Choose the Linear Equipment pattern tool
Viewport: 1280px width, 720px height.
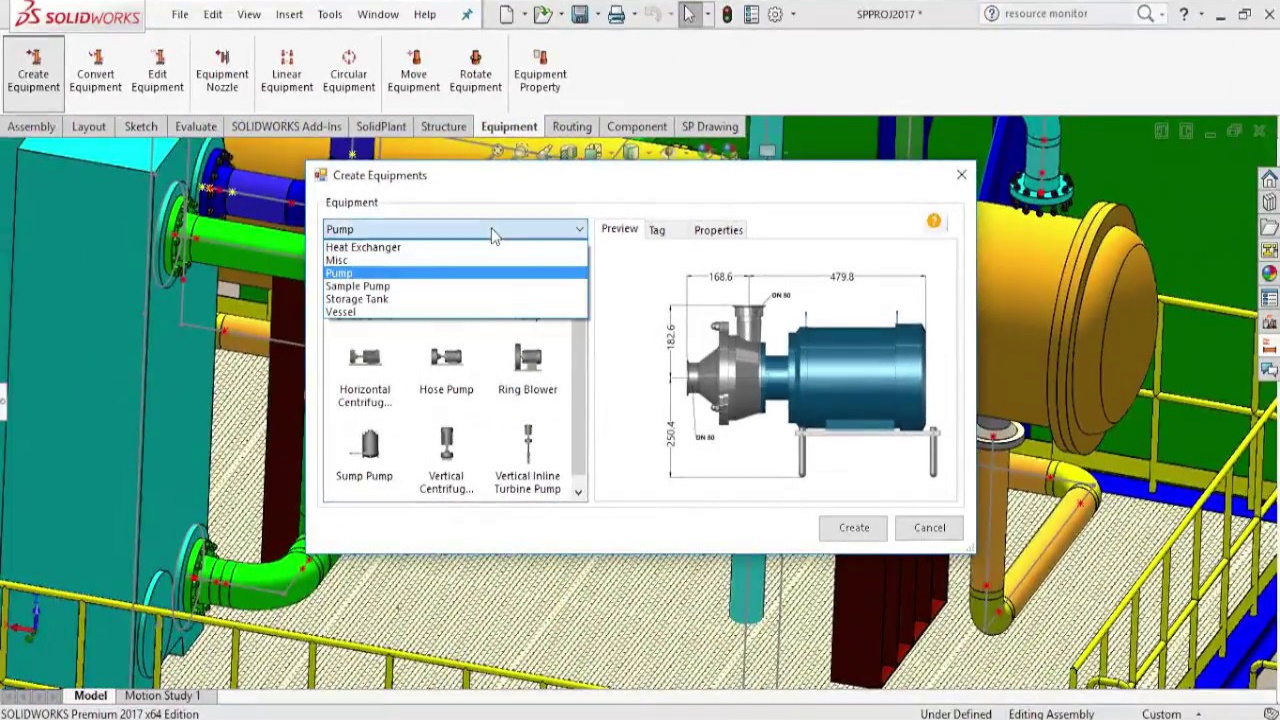287,70
